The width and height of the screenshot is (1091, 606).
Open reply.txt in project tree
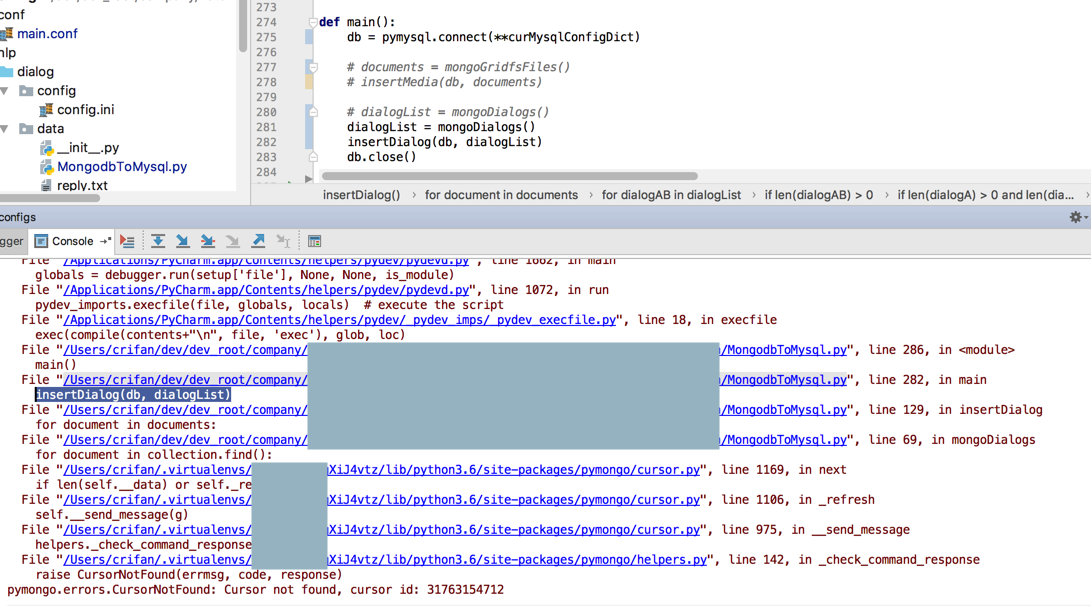[82, 186]
